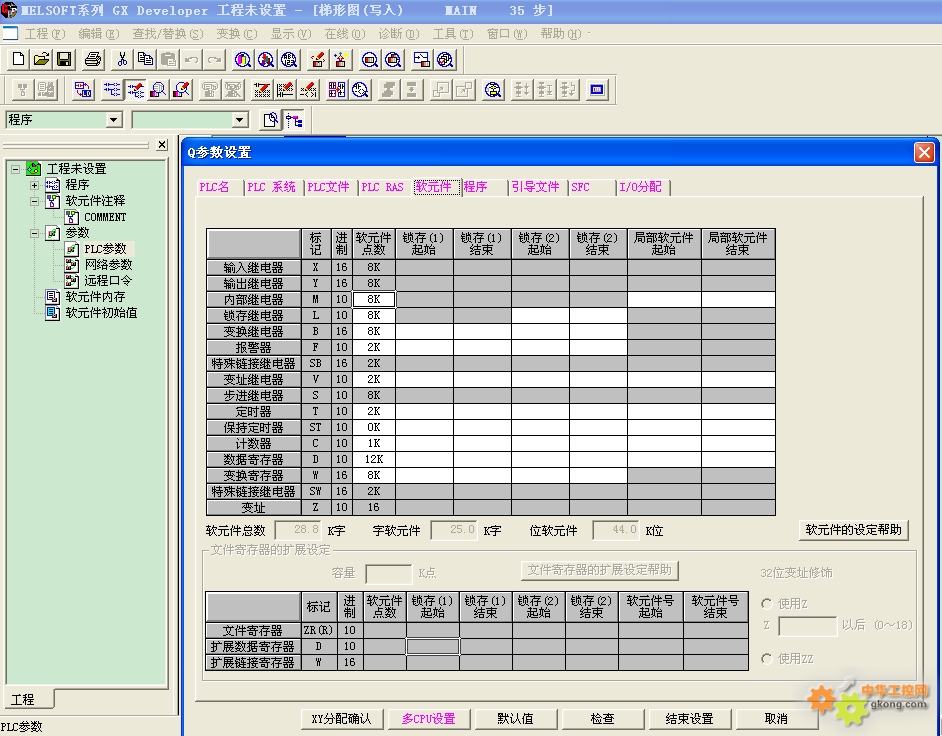Click the 保持定时器 ST points cell showing 0K
The height and width of the screenshot is (736, 942).
374,427
